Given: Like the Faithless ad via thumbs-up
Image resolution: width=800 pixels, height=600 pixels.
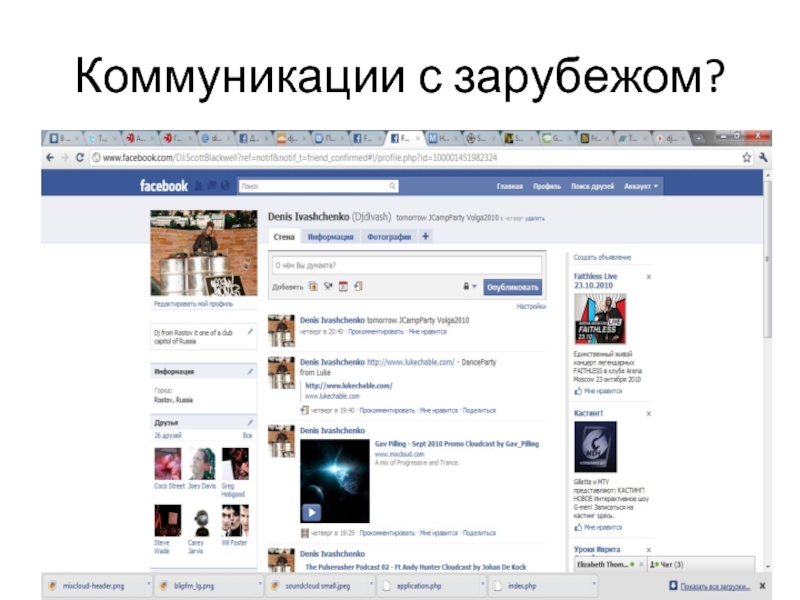Looking at the screenshot, I should coord(578,391).
